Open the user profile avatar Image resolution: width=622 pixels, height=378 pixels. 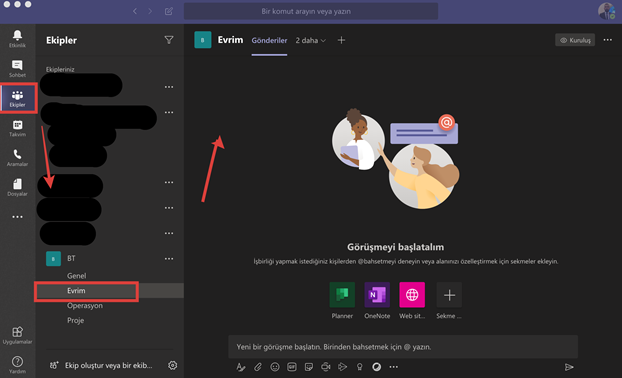607,11
